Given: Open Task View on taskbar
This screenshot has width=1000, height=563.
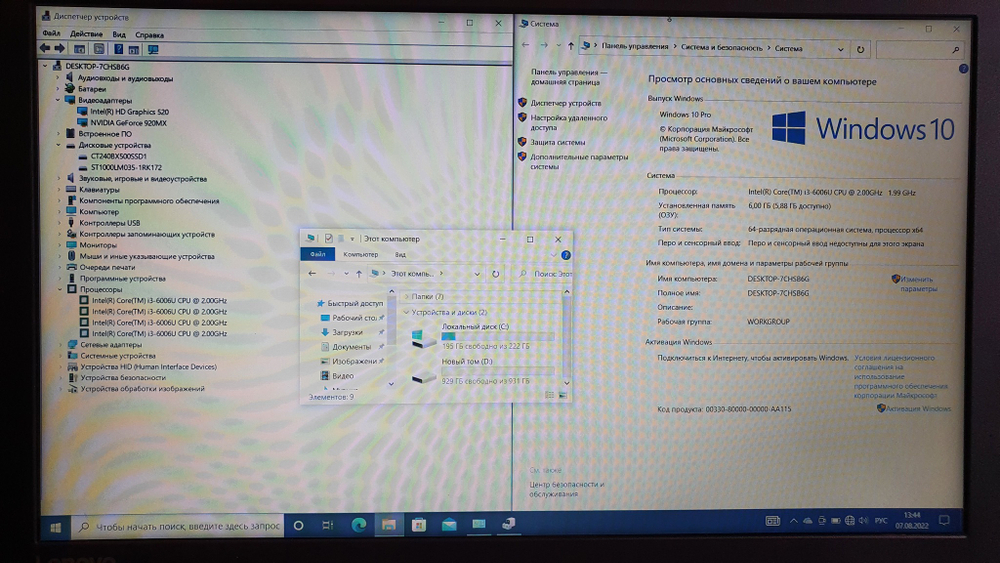Looking at the screenshot, I should [x=328, y=525].
